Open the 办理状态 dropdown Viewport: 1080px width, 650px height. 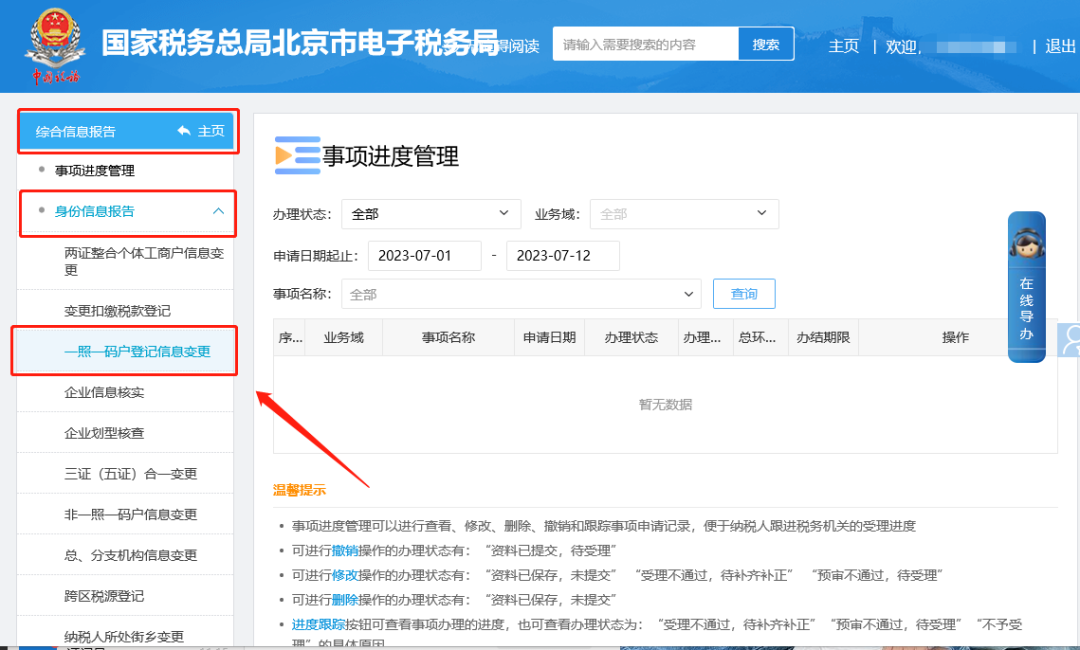431,214
